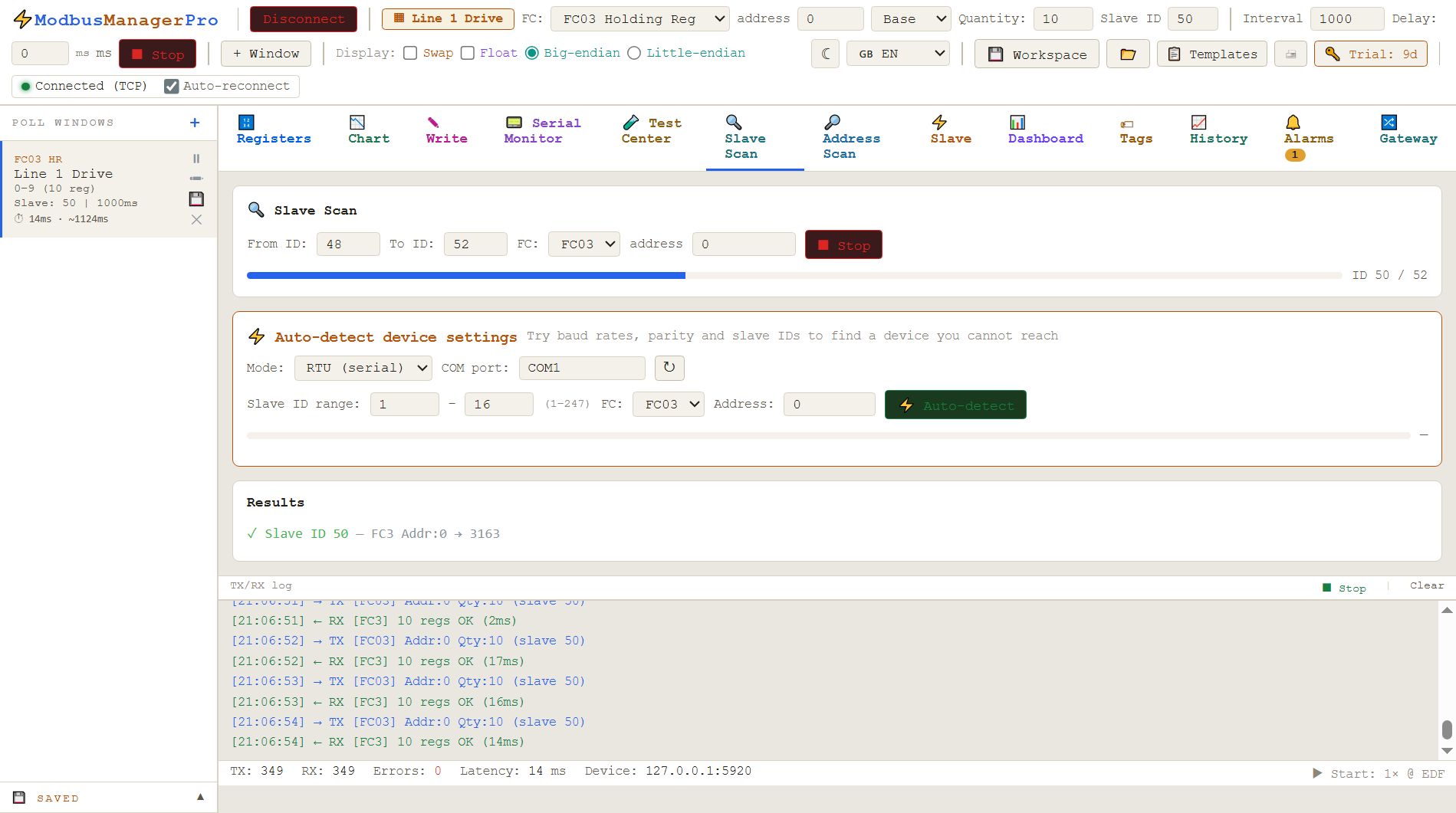
Task: Click the Auto-detect lightning heading icon
Action: pyautogui.click(x=257, y=336)
